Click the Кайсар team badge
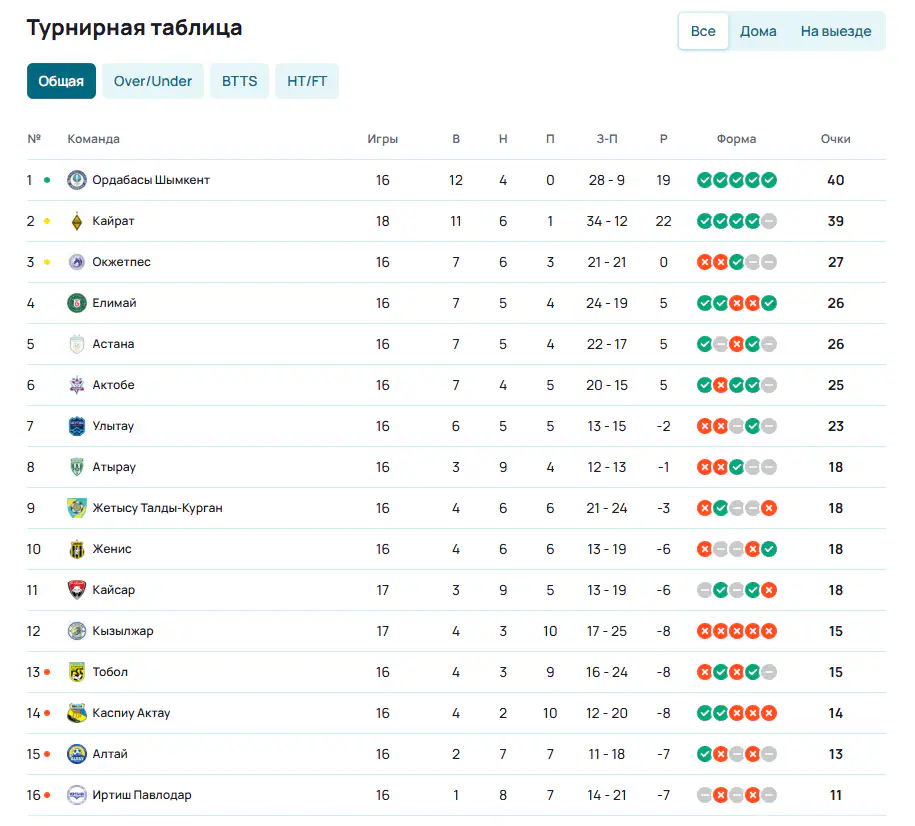Image resolution: width=915 pixels, height=826 pixels. (76, 590)
